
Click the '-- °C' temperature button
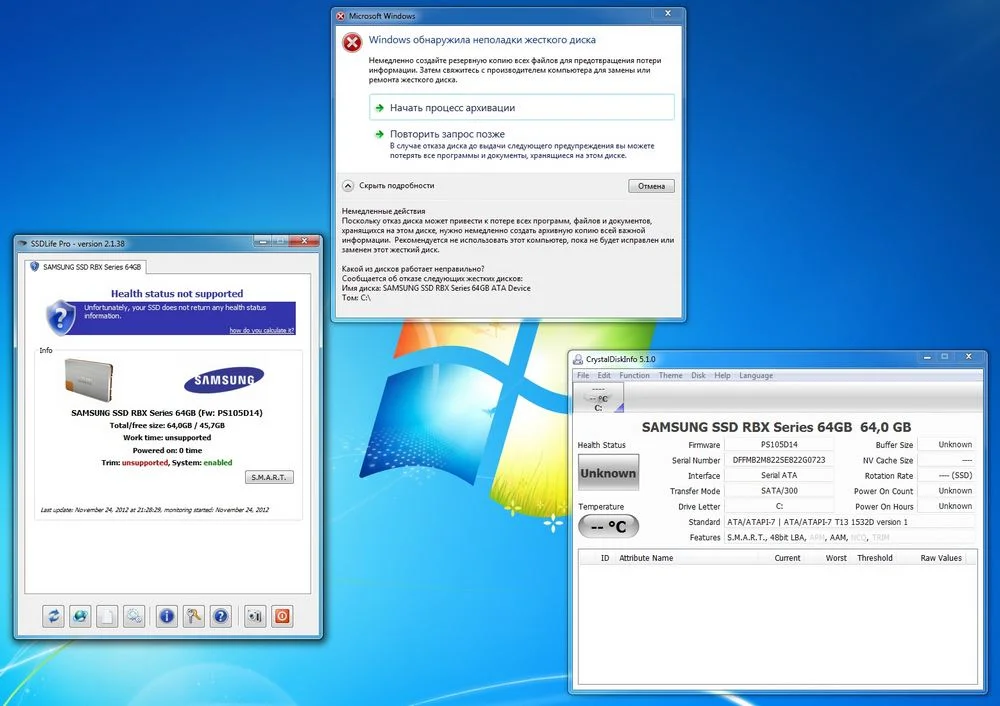[608, 527]
